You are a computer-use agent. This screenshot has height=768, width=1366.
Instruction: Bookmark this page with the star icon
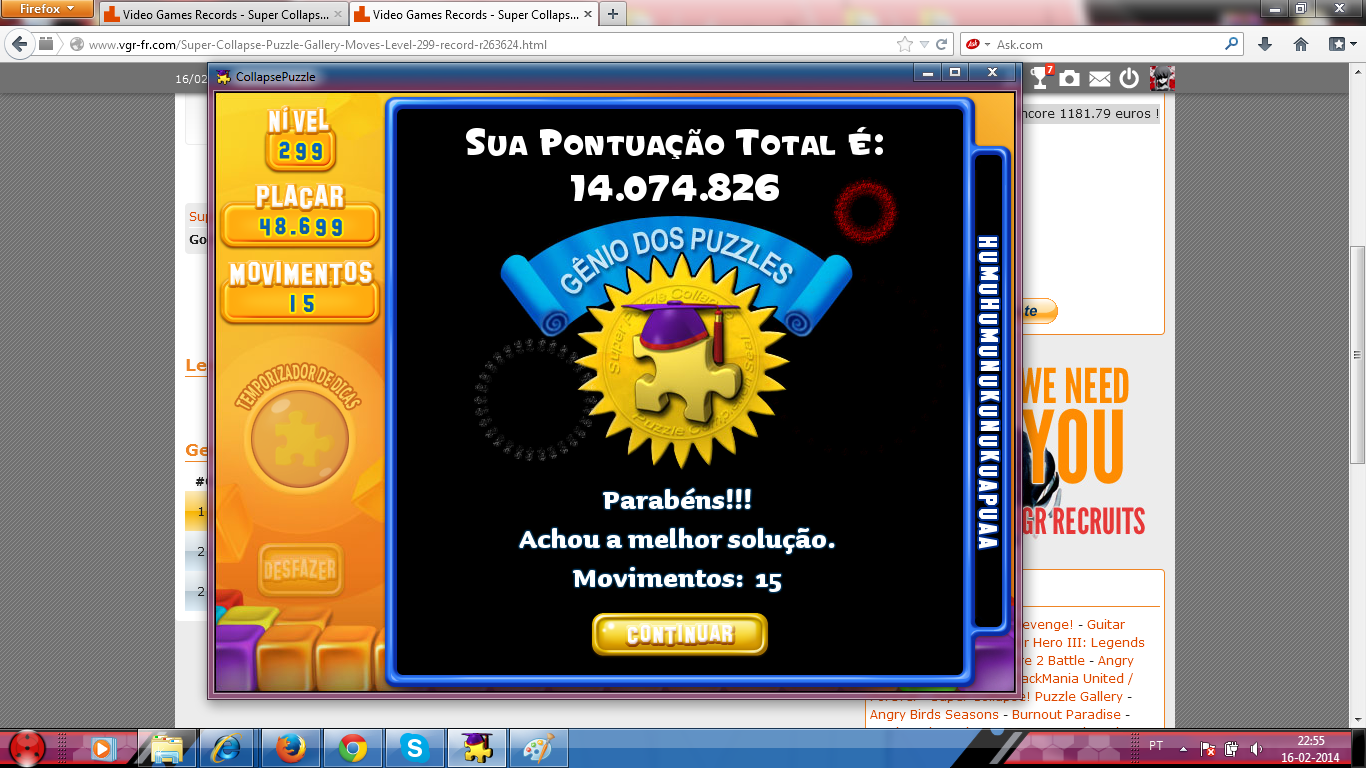[905, 45]
